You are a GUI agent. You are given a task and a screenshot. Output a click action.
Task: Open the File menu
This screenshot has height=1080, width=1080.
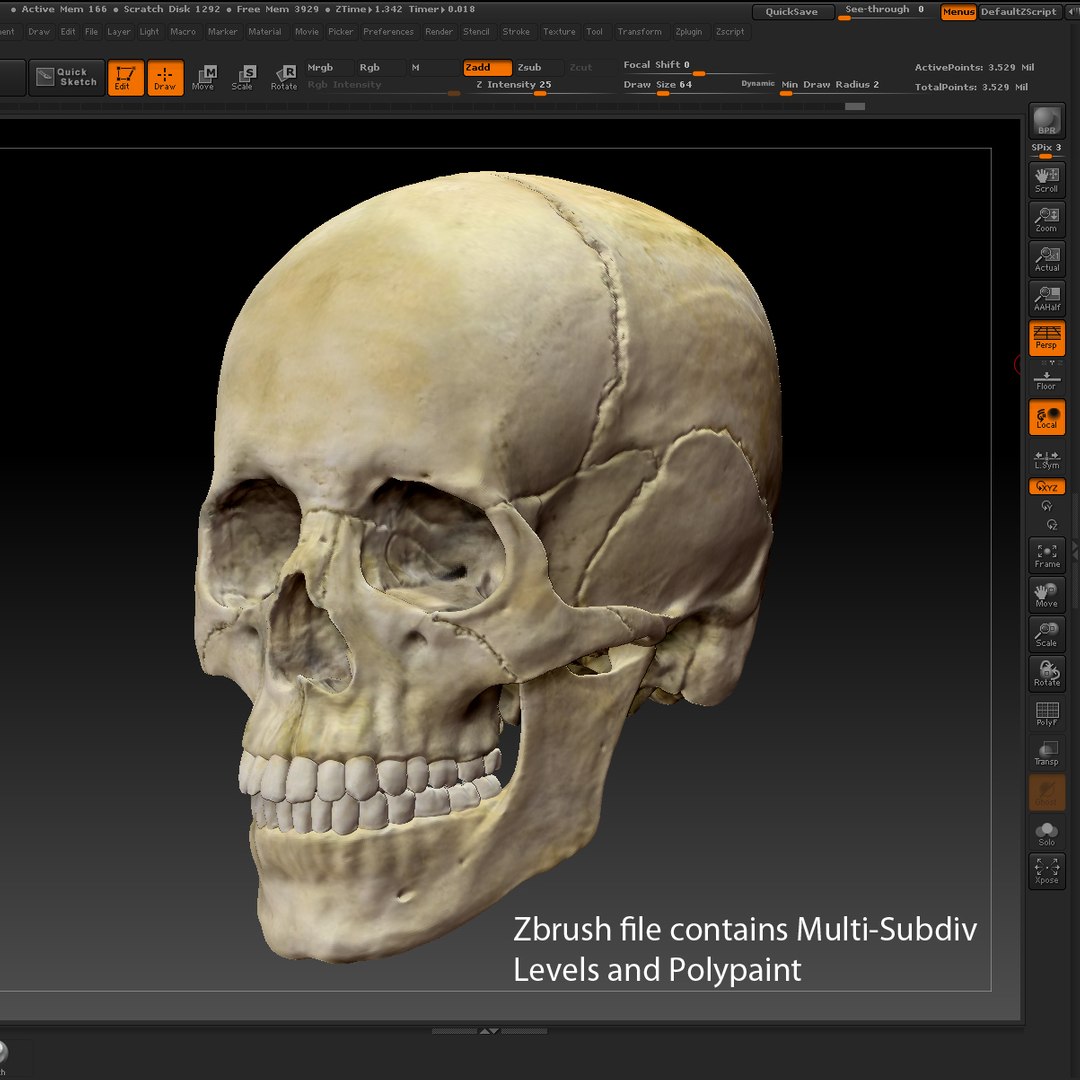(x=91, y=32)
